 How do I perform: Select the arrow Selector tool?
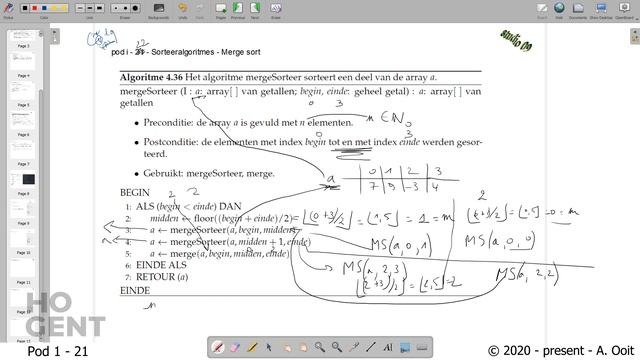point(269,347)
